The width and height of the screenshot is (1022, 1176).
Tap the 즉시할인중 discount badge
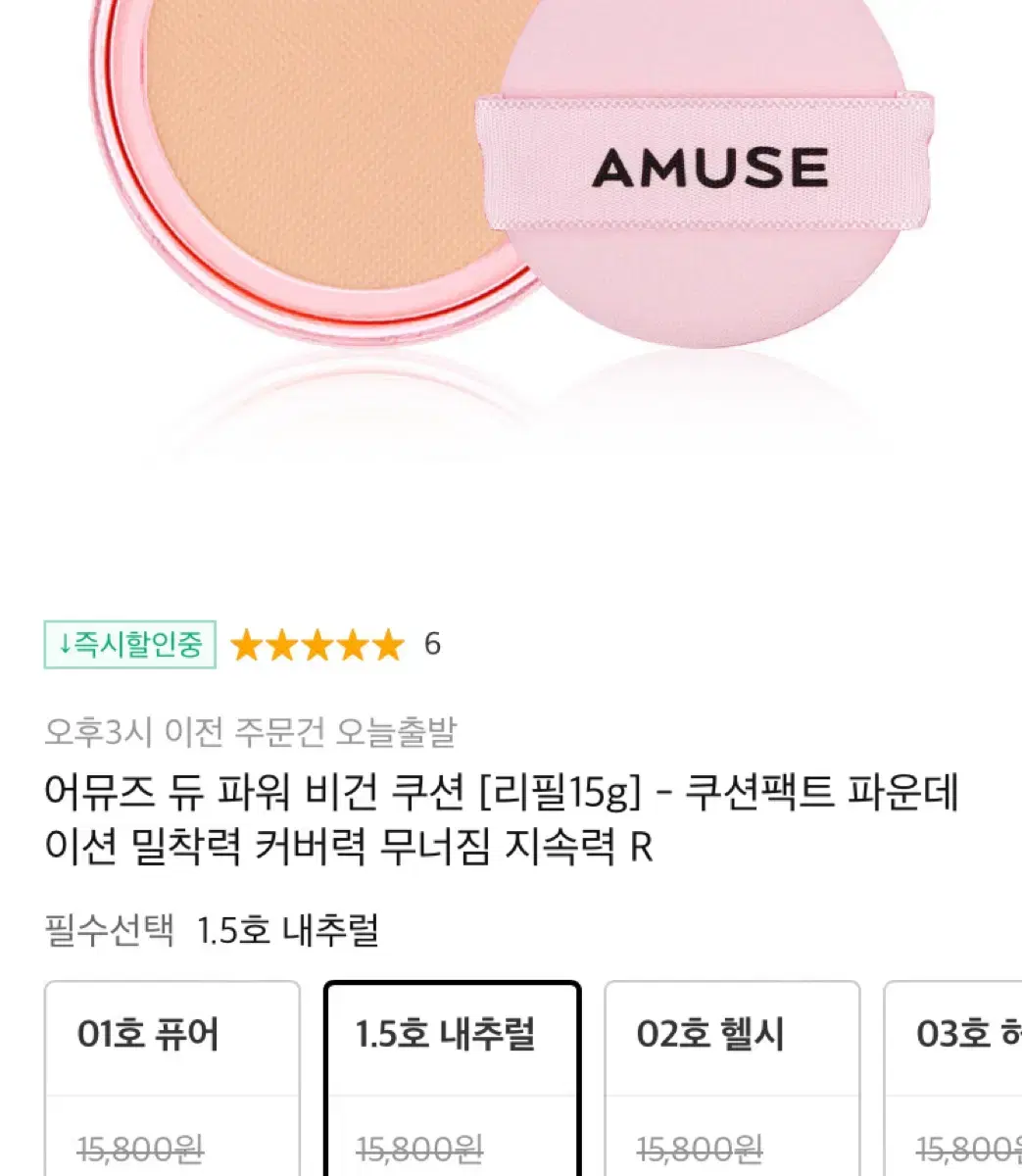(x=130, y=644)
